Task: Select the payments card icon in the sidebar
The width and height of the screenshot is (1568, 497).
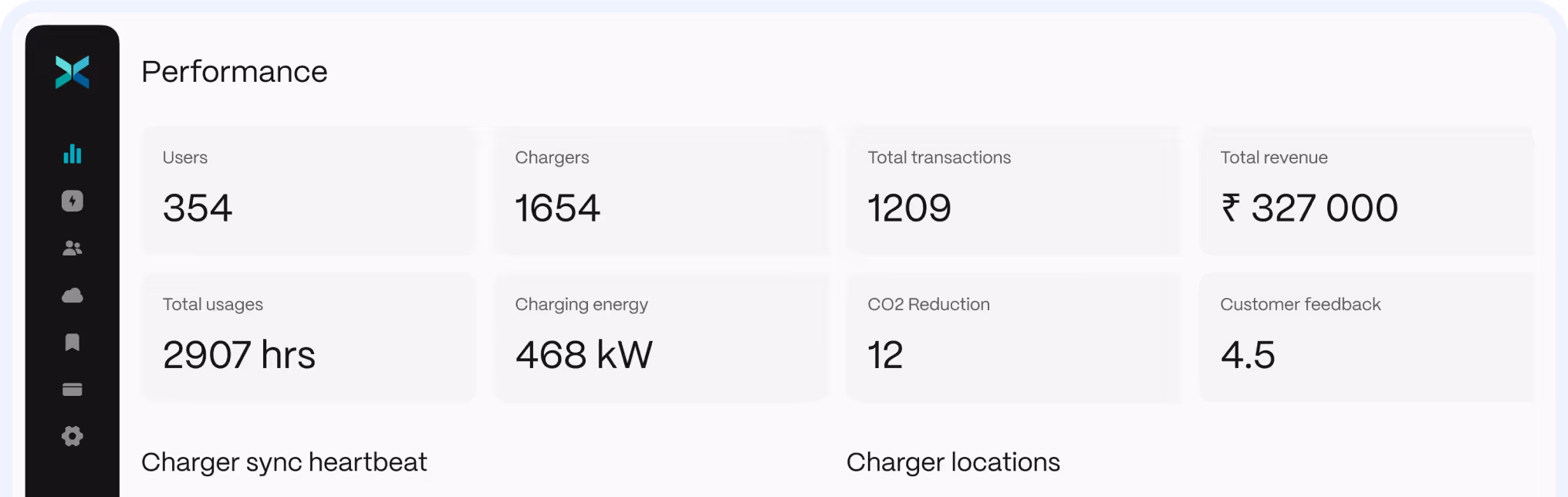Action: (72, 389)
